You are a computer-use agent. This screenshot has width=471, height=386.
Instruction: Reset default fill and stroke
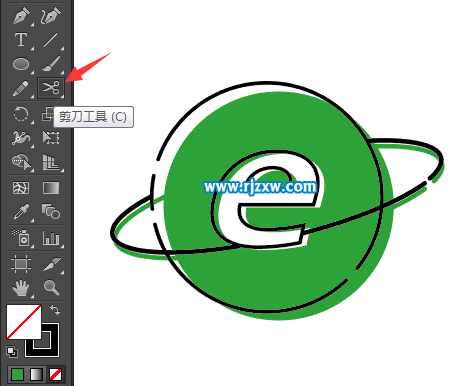pyautogui.click(x=12, y=352)
